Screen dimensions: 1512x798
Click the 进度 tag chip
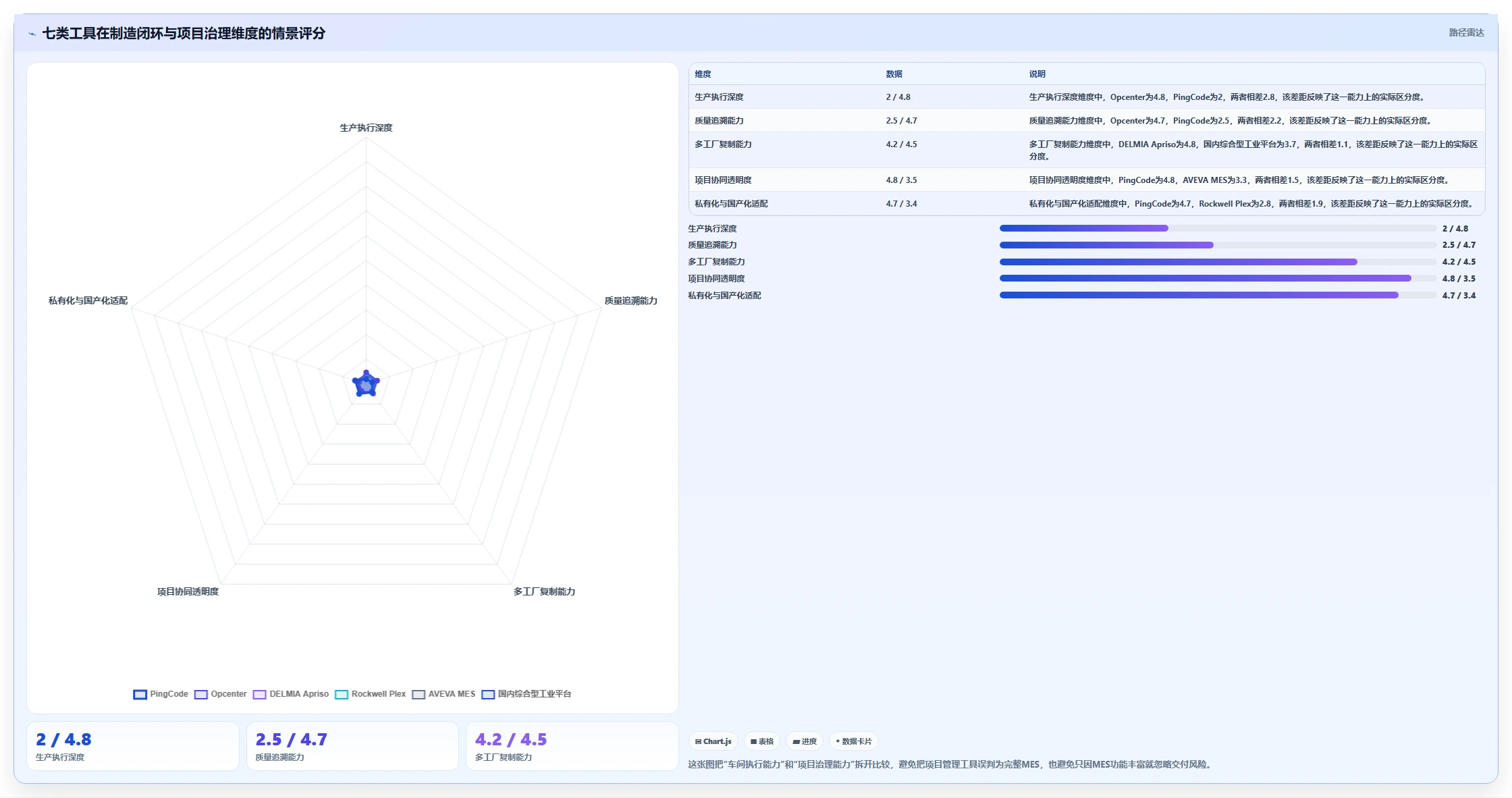pyautogui.click(x=805, y=741)
